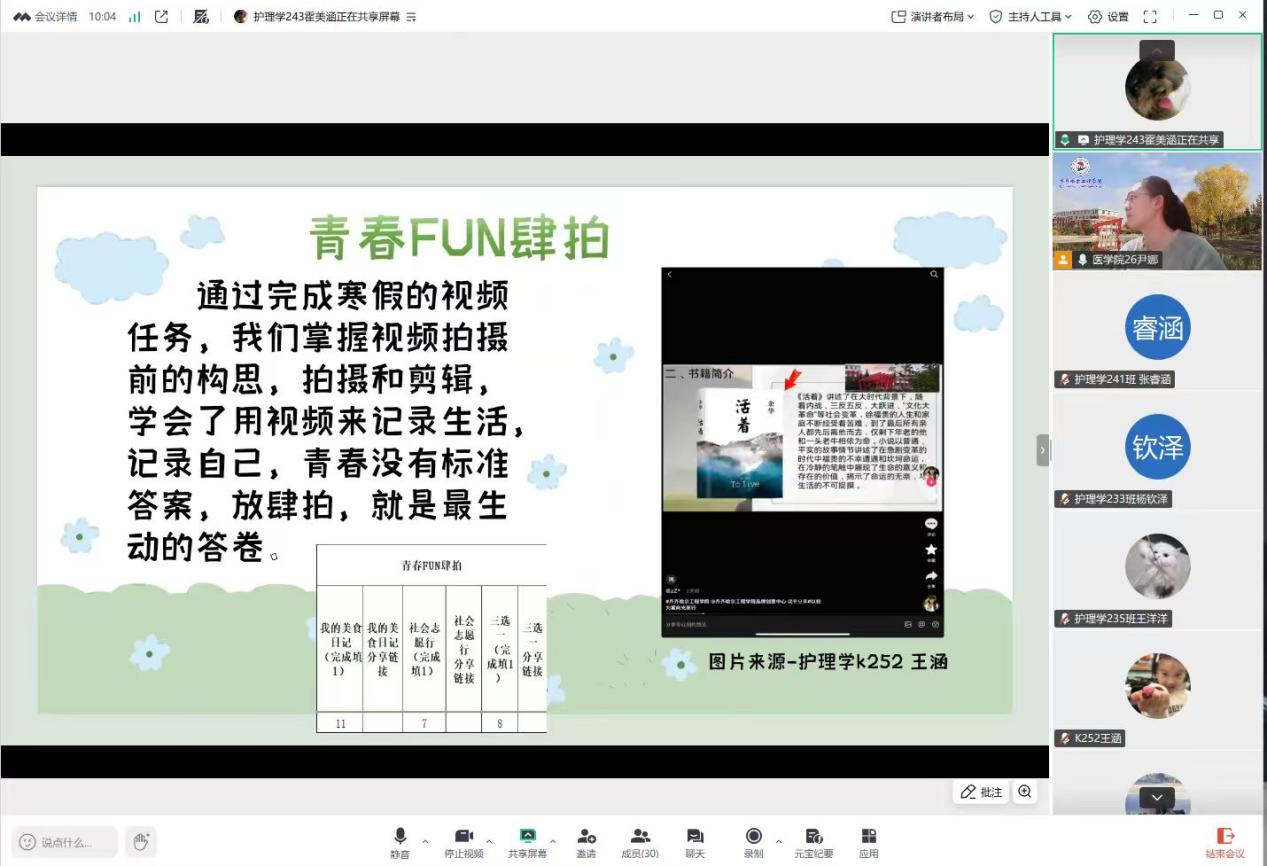Open 元宝纪要 meeting notes
This screenshot has height=866, width=1267.
pos(813,842)
